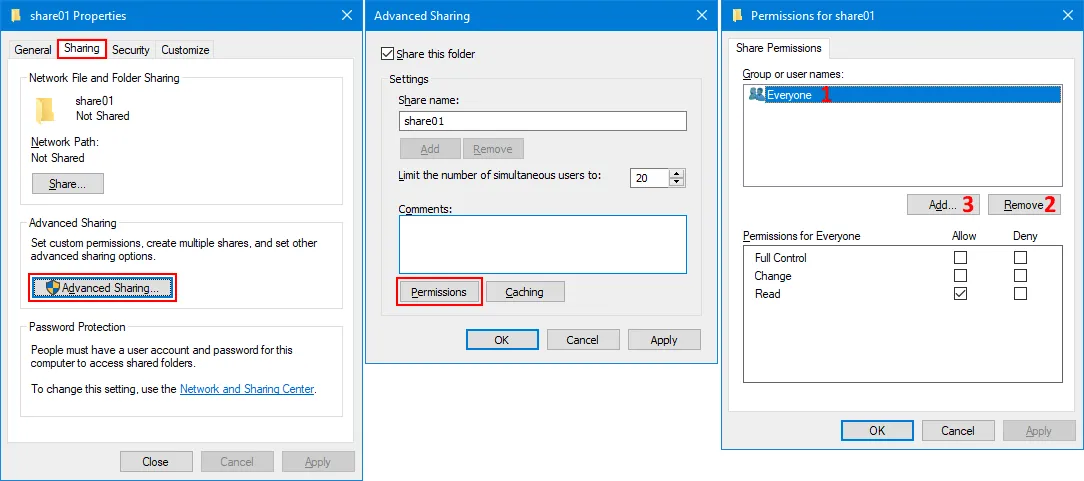Click the Everyone group user icon
The image size is (1084, 481).
click(756, 95)
